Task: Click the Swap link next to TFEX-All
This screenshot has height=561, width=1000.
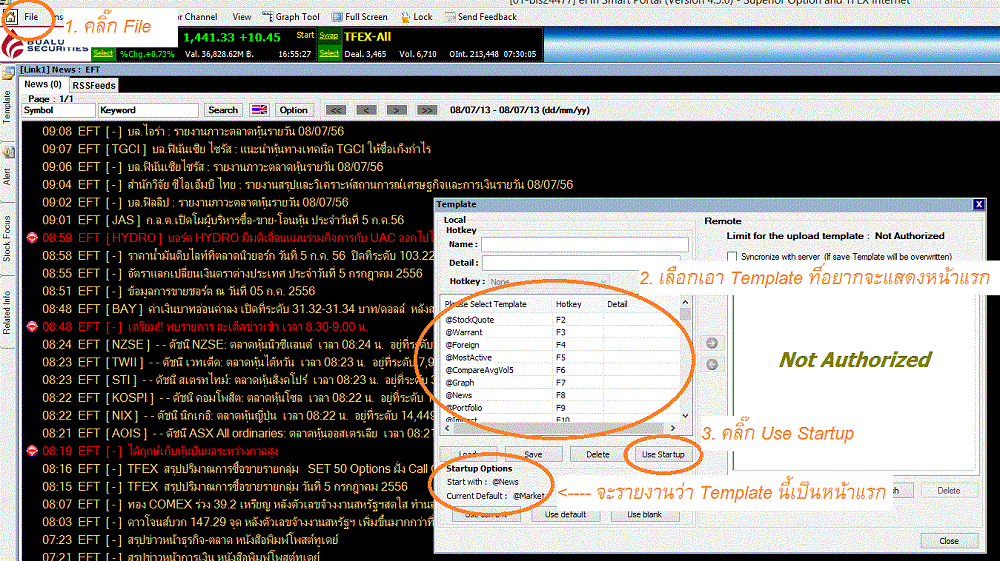Action: click(x=328, y=36)
